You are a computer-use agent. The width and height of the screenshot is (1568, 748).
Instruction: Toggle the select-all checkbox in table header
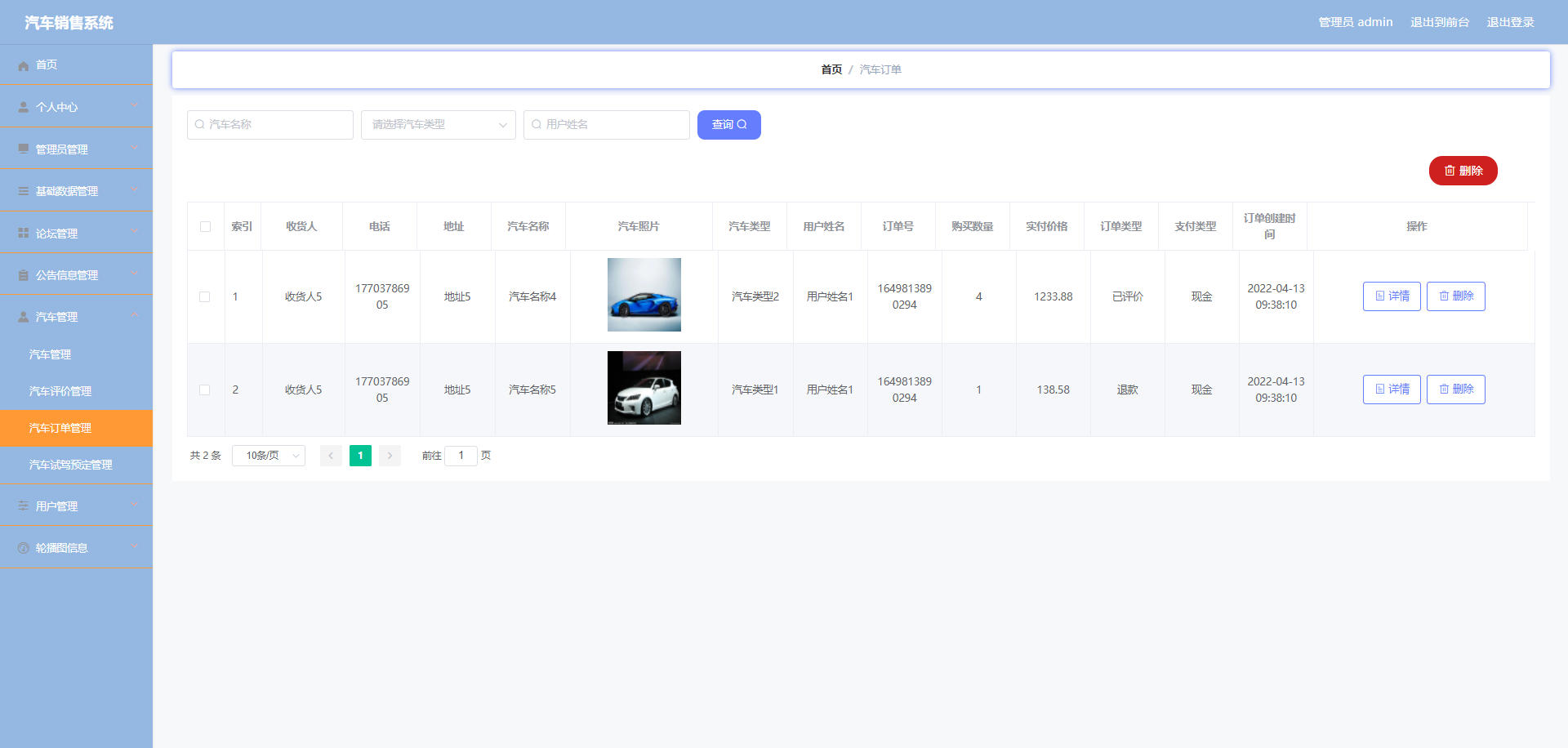coord(205,226)
